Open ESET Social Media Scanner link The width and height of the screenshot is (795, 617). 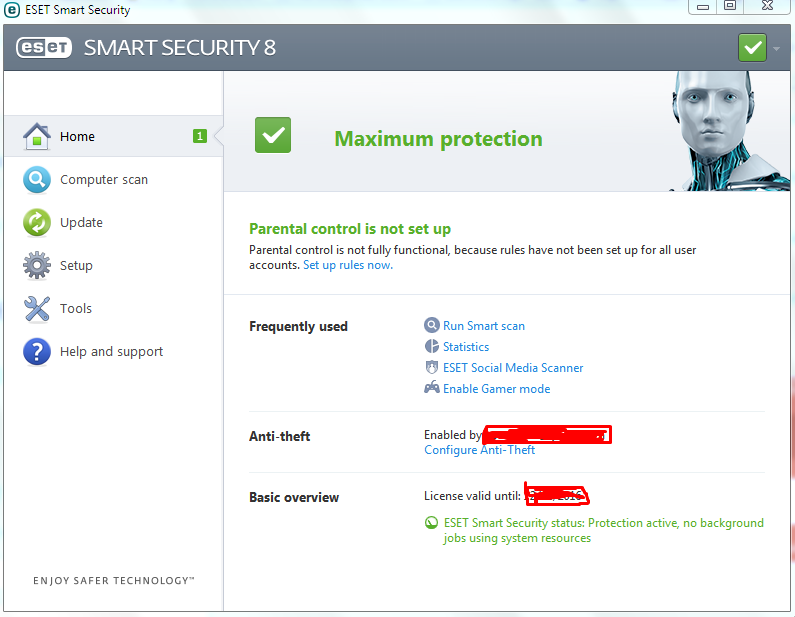click(513, 368)
